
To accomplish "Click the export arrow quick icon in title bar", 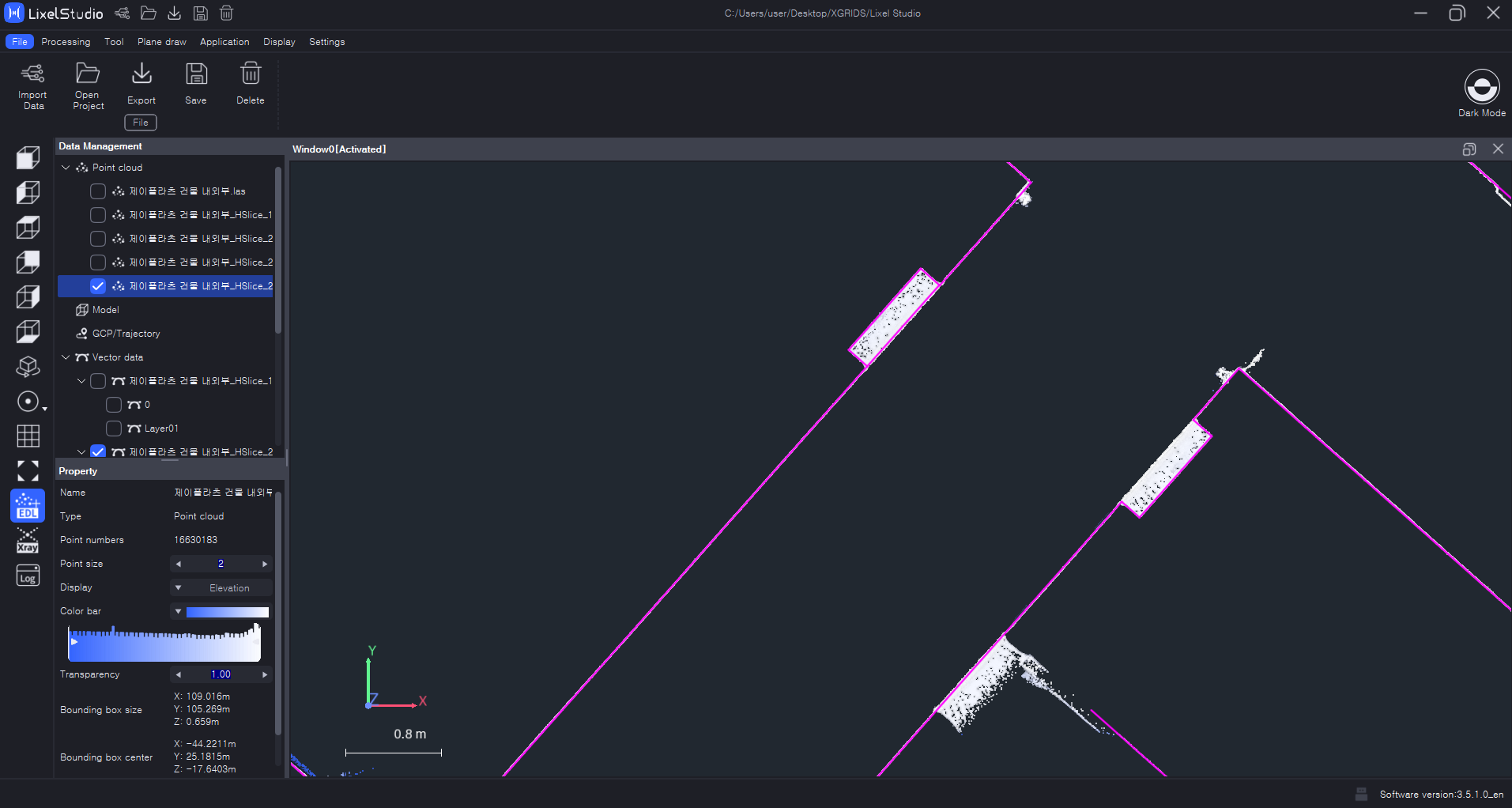I will [175, 13].
